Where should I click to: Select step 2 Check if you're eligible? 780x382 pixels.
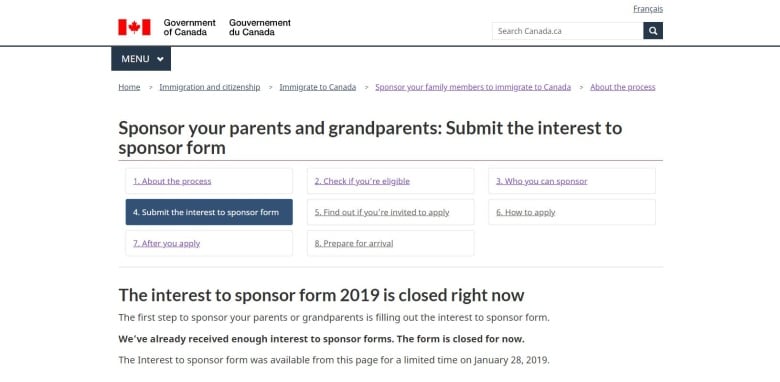[390, 181]
